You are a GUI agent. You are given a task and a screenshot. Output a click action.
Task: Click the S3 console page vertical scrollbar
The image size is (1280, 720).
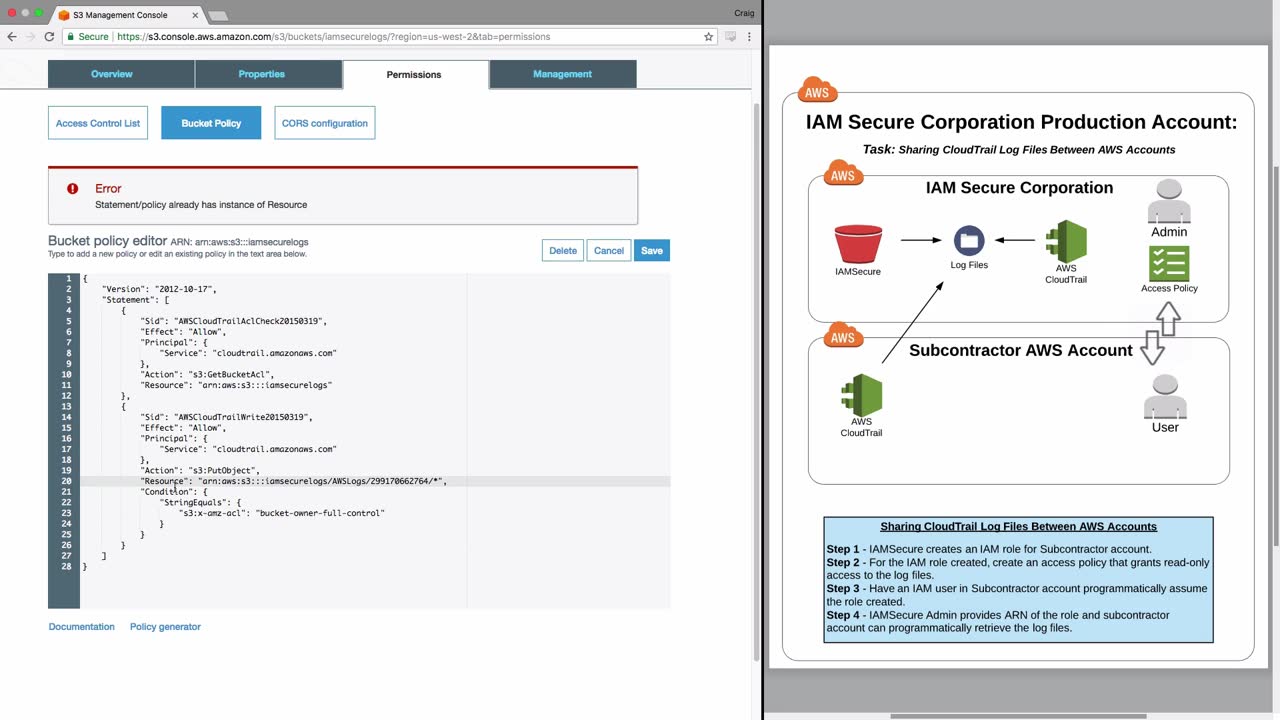756,380
